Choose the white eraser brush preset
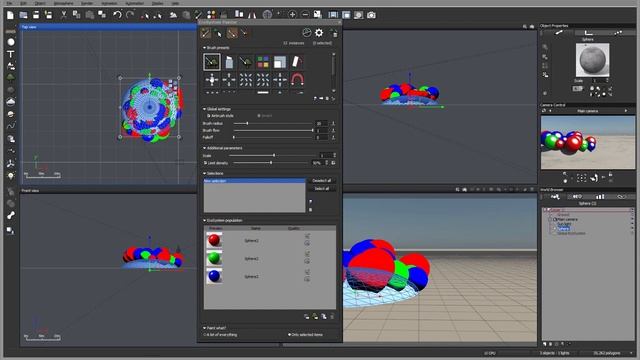 [x=297, y=62]
